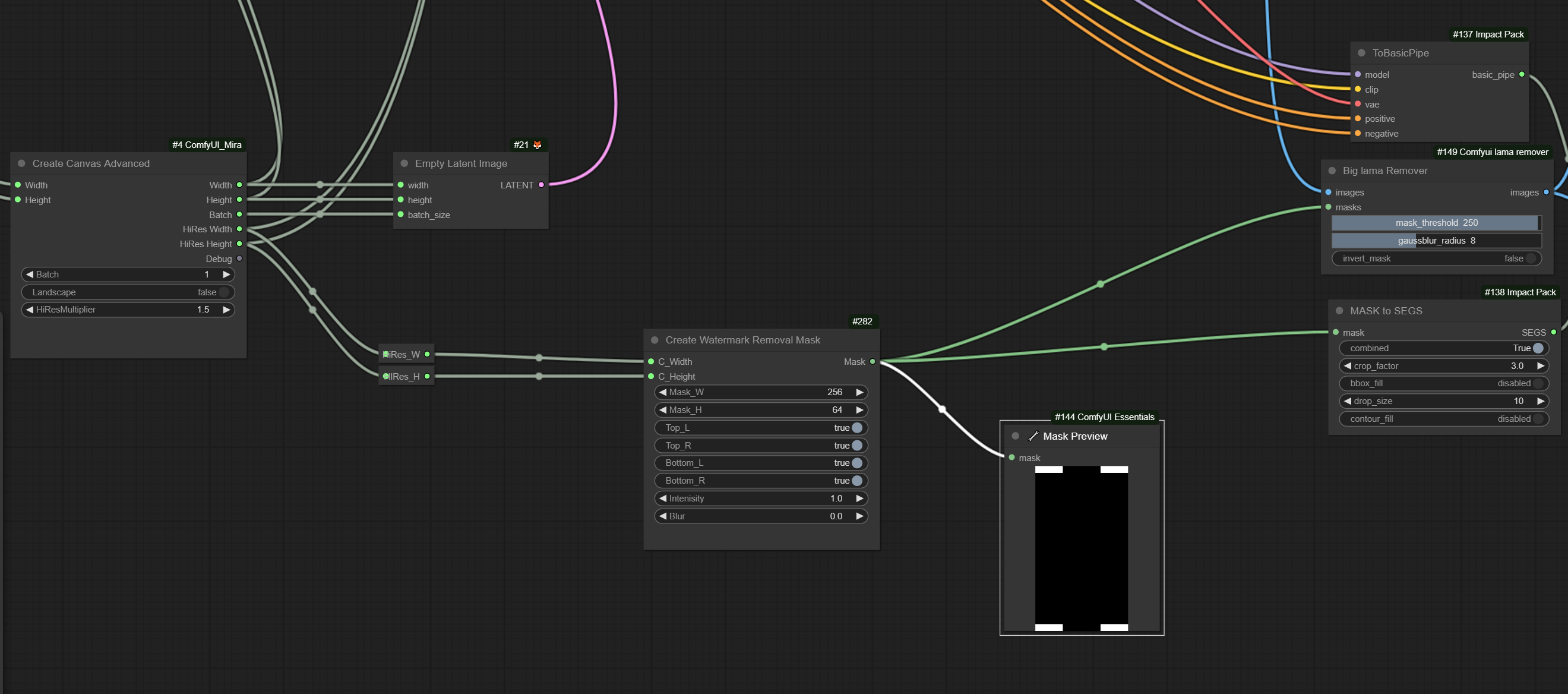Image resolution: width=1568 pixels, height=694 pixels.
Task: Collapse the Big lama Remover node dot
Action: [x=1332, y=171]
